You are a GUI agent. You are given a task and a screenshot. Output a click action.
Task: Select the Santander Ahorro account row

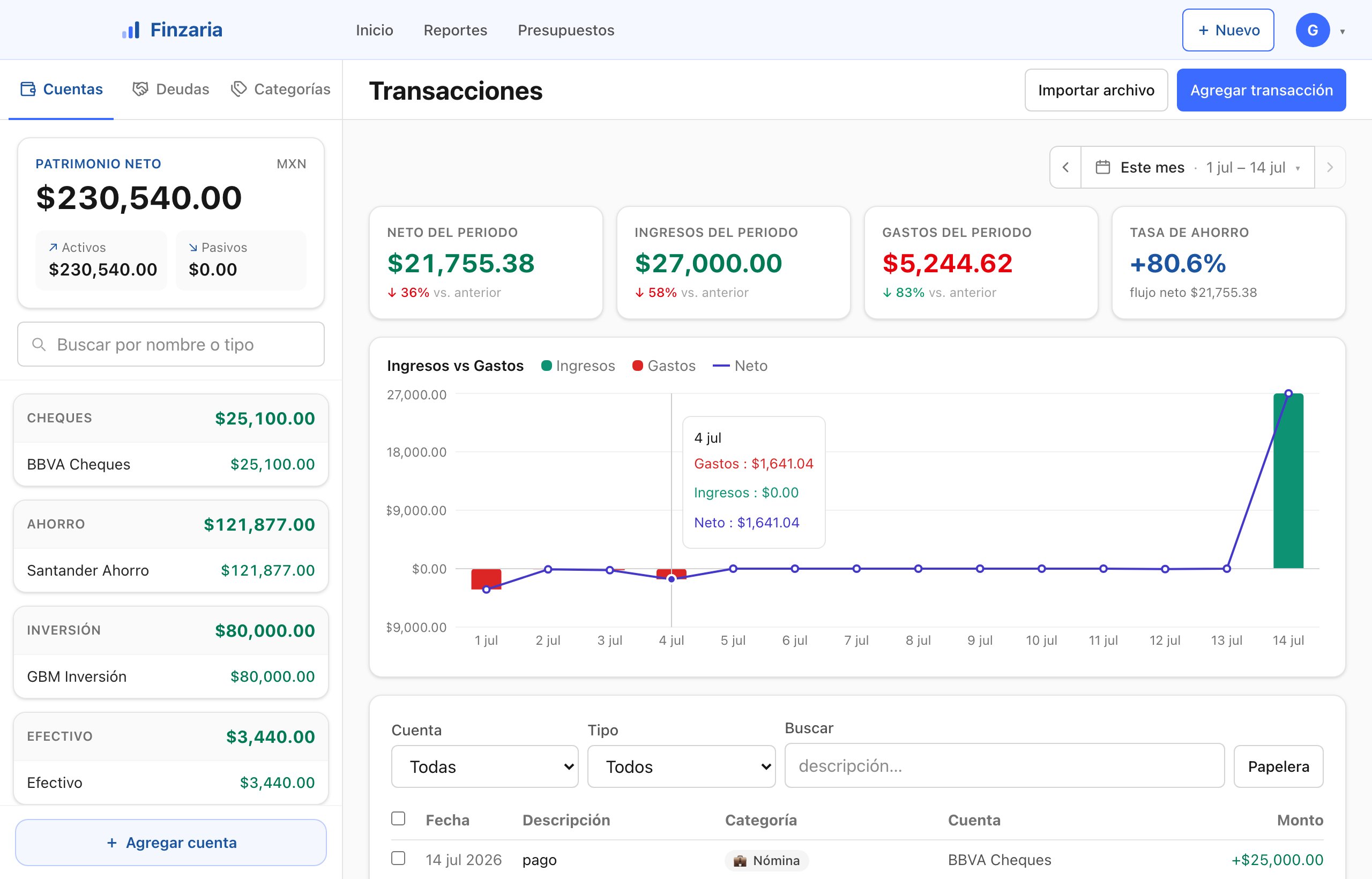tap(170, 570)
